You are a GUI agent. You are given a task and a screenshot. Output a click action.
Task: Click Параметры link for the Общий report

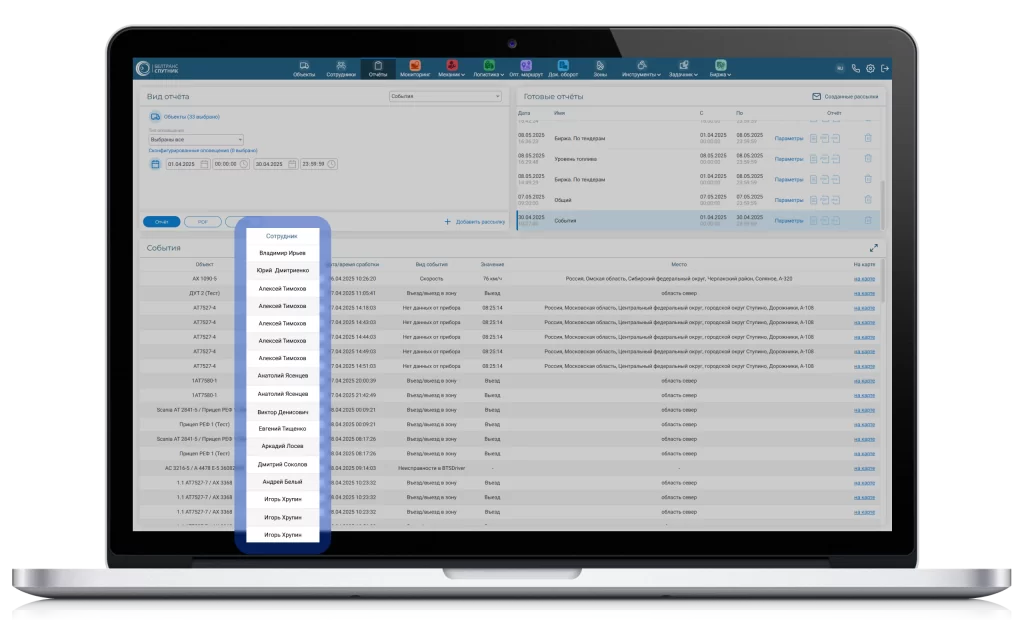[789, 199]
